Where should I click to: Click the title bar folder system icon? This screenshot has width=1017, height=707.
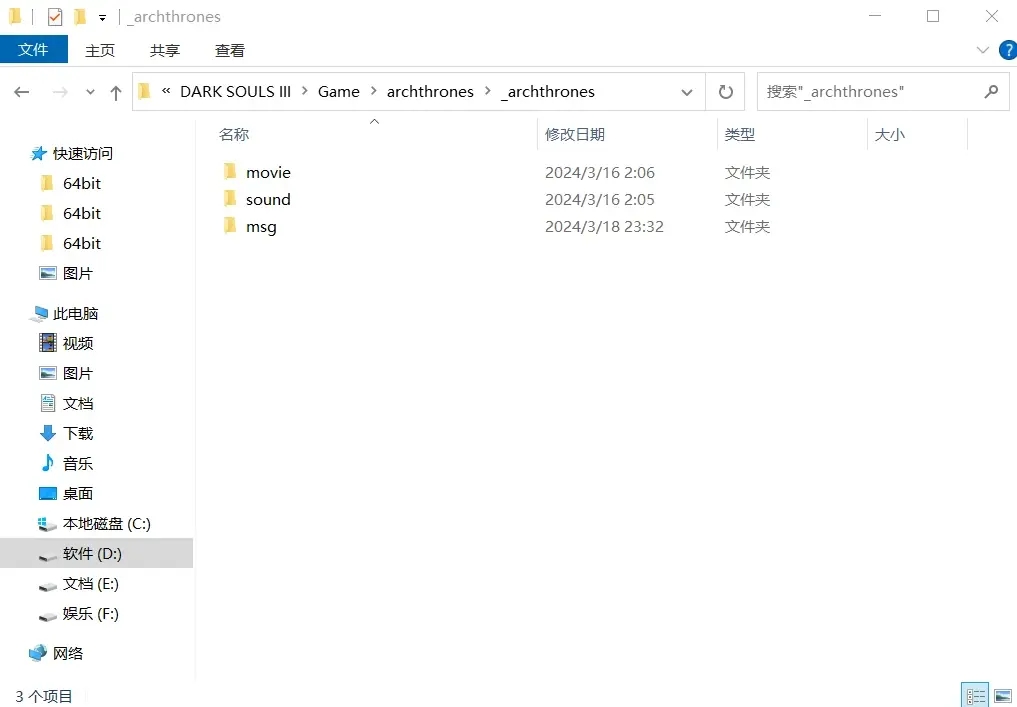(x=15, y=17)
